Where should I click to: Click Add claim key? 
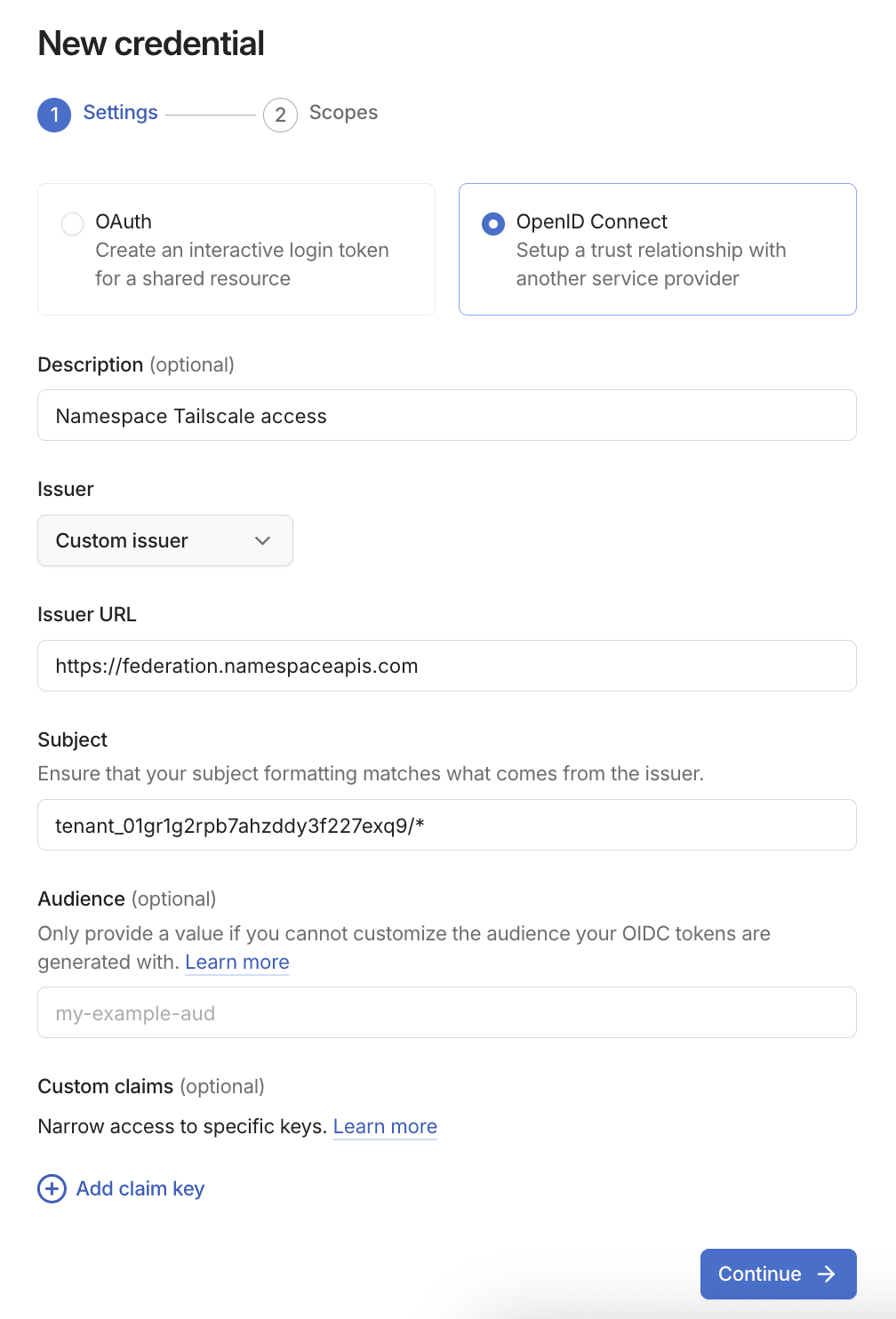(140, 1188)
